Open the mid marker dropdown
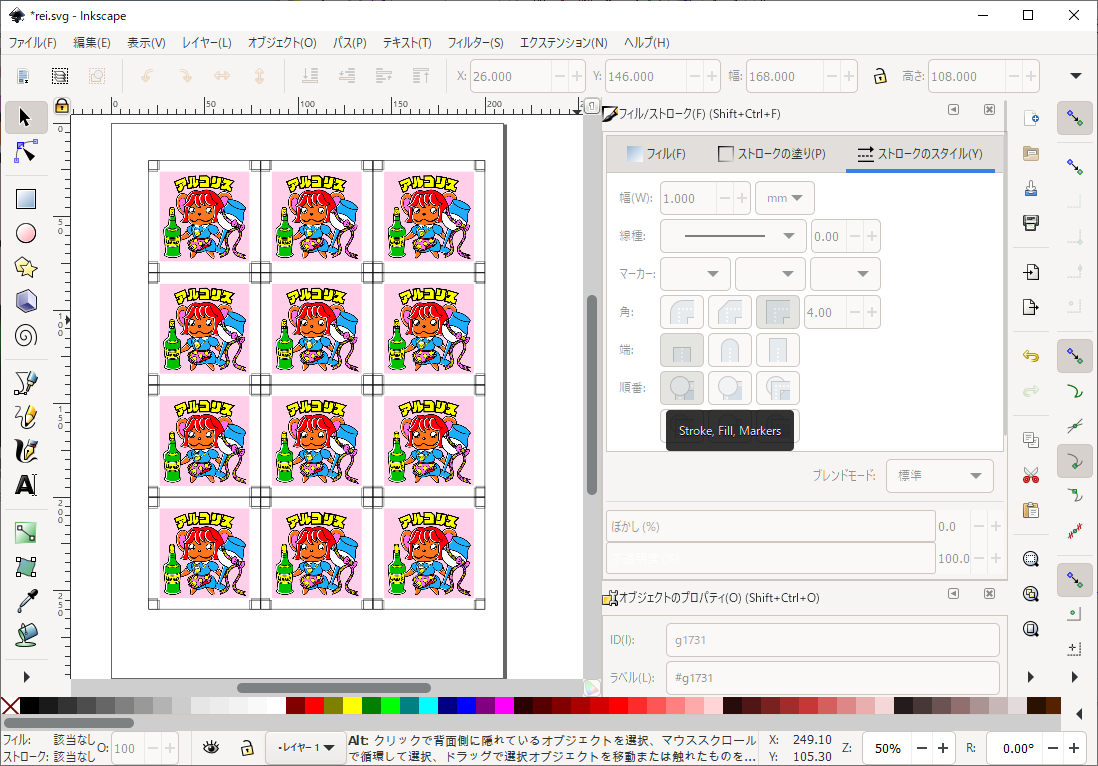 [770, 274]
